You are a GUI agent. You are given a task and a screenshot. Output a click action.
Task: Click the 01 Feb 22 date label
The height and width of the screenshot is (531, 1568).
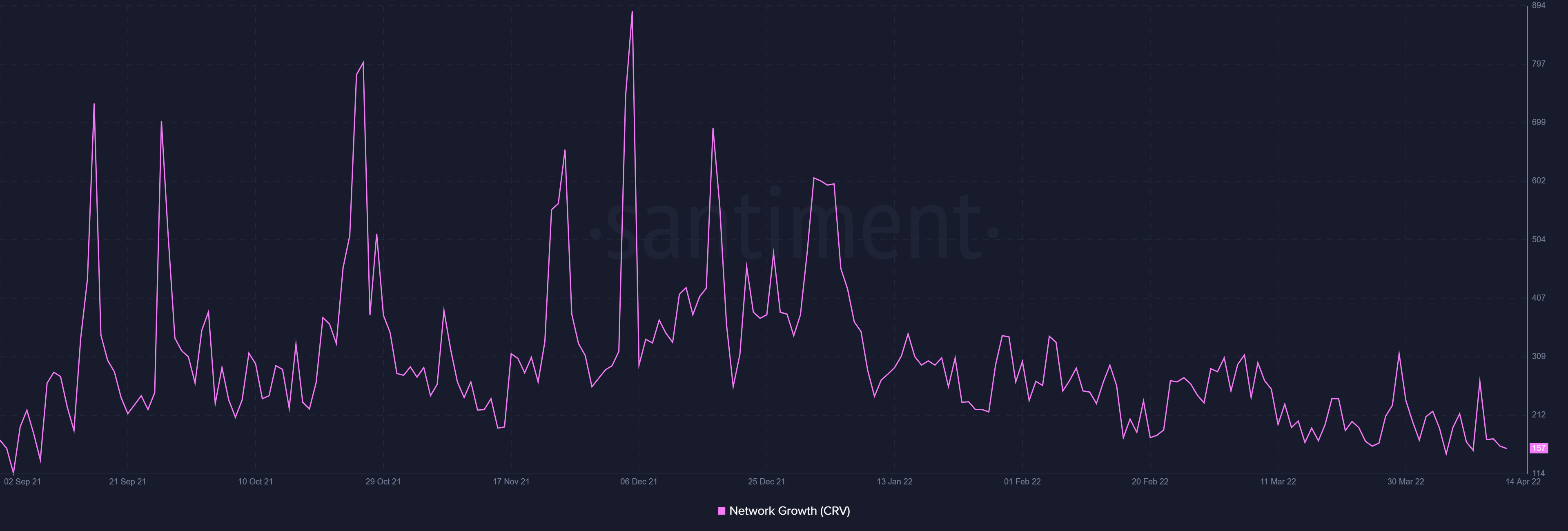(x=1022, y=482)
